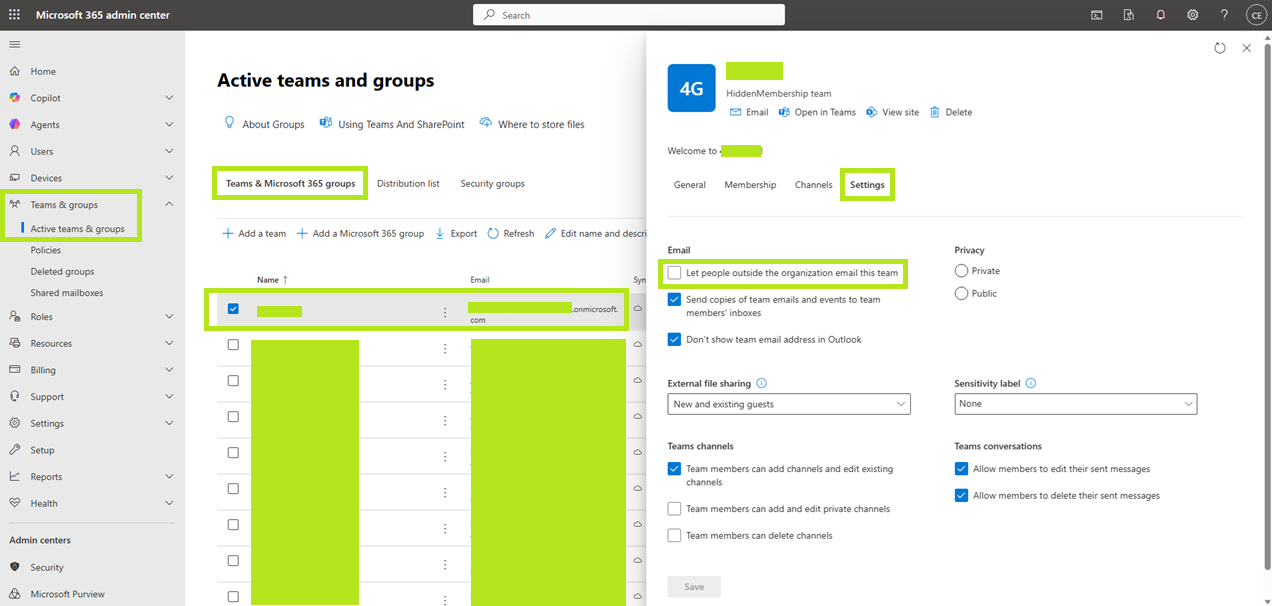
Task: Select Teams & Microsoft 365 groups tab
Action: (x=290, y=184)
